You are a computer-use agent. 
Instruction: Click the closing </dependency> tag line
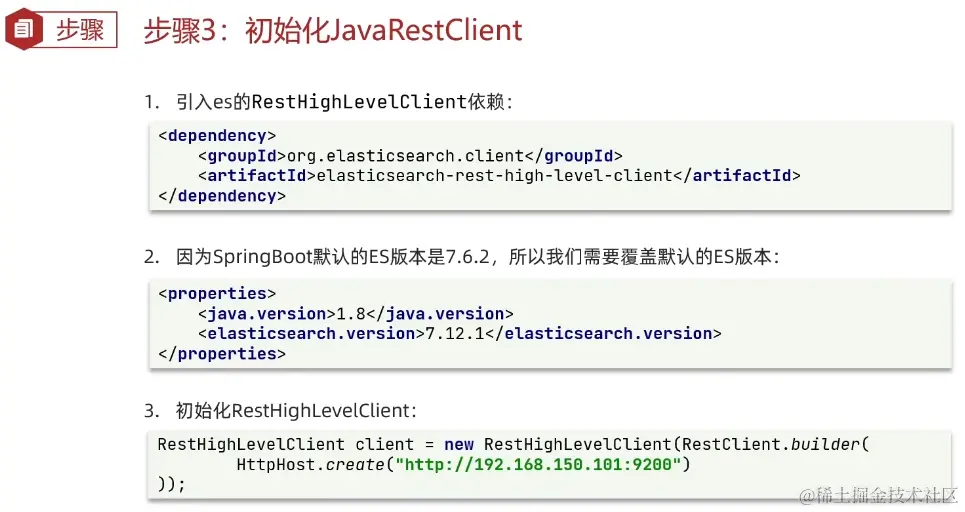point(222,196)
